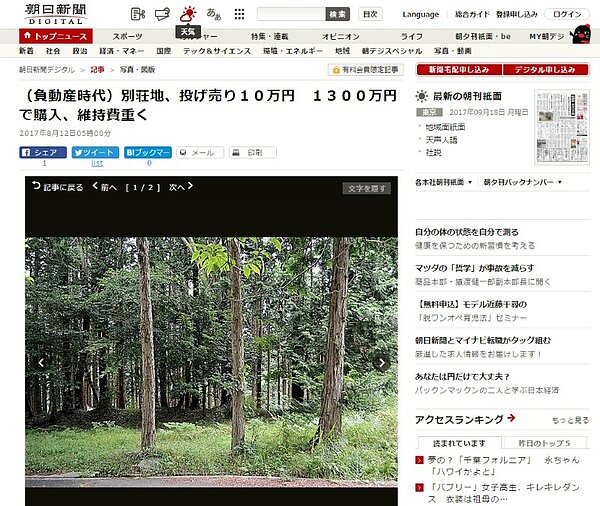Select MY朝デジ menu item
Screen dimensions: 600x506
click(x=546, y=36)
